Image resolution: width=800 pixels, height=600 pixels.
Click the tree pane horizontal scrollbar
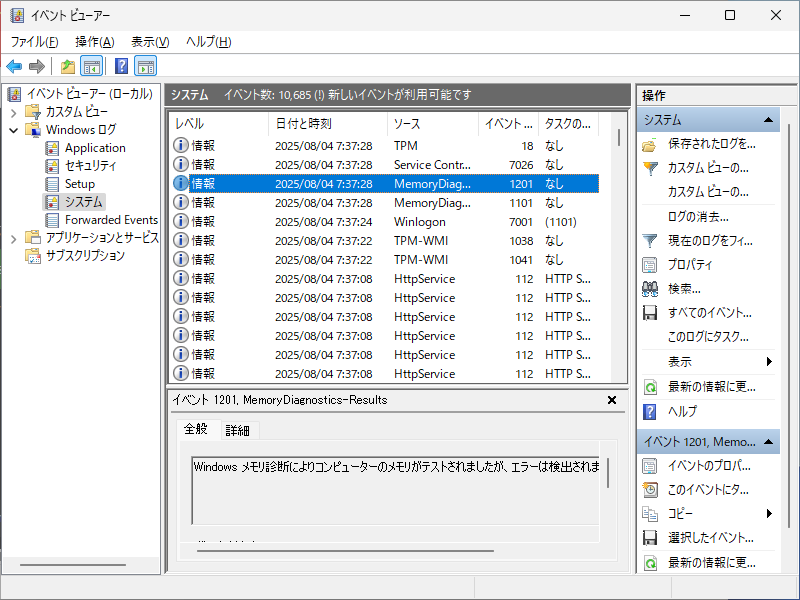(73, 565)
